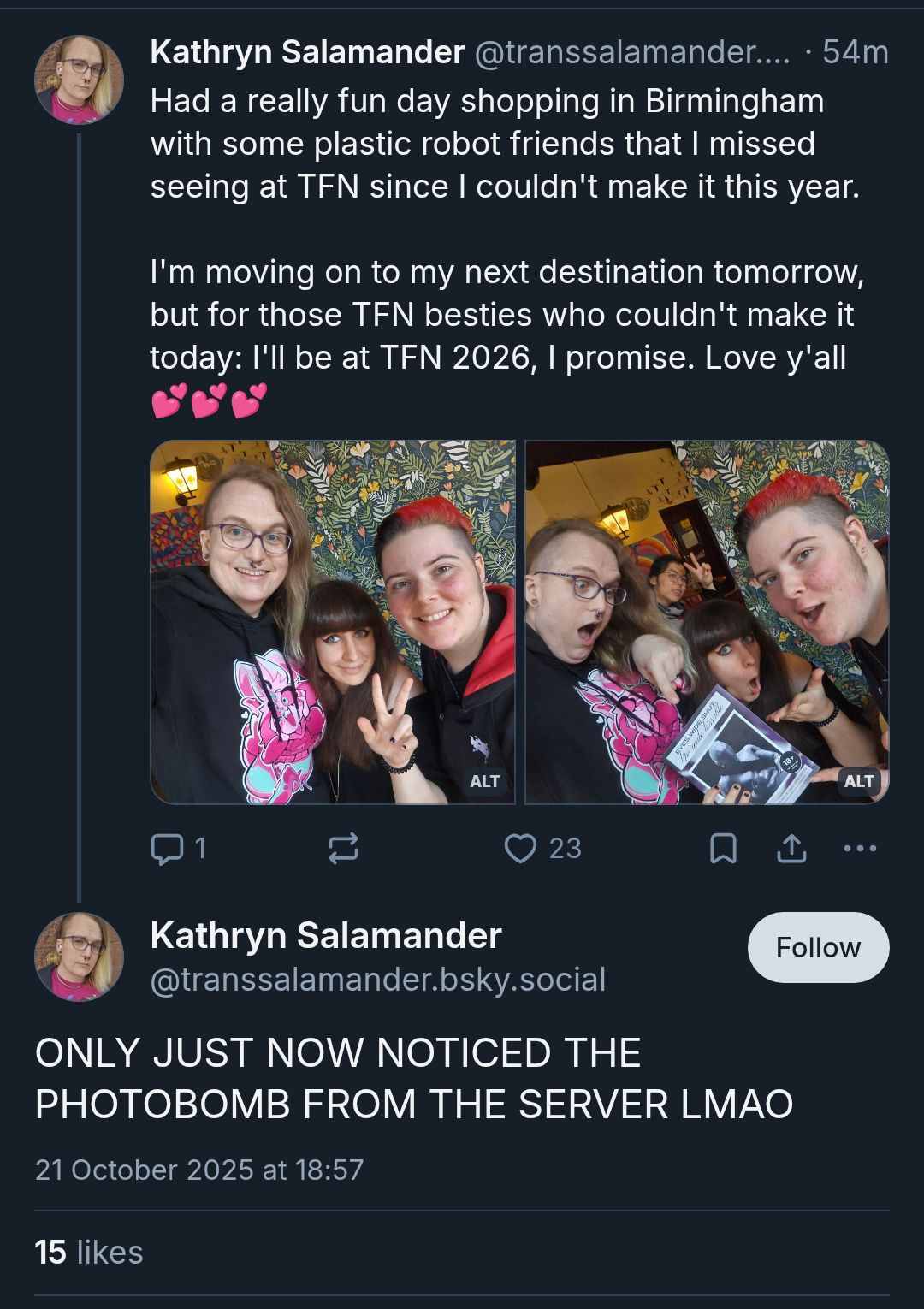The height and width of the screenshot is (1309, 924).
Task: Repost using the arrows icon
Action: pos(343,849)
